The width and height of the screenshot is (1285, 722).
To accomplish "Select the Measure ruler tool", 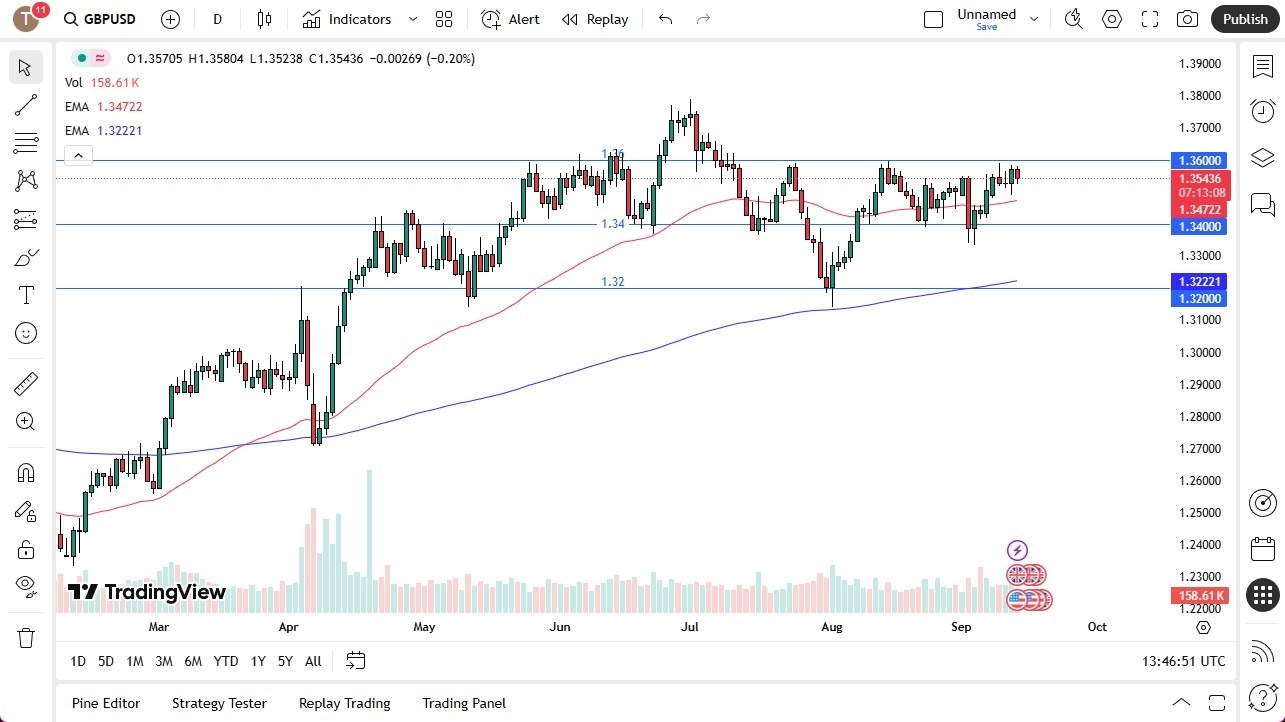I will tap(25, 383).
